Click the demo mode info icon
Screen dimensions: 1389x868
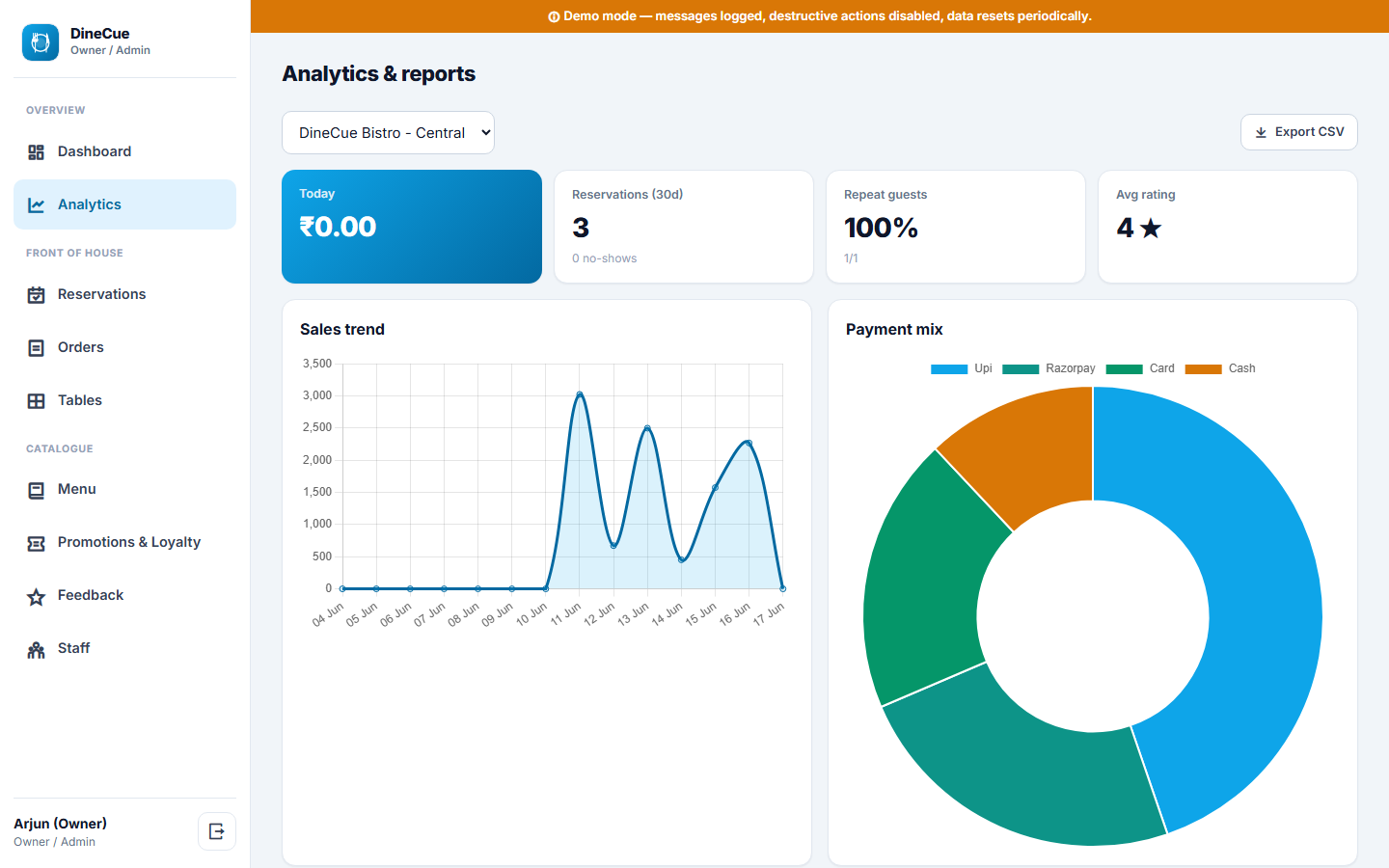point(554,16)
